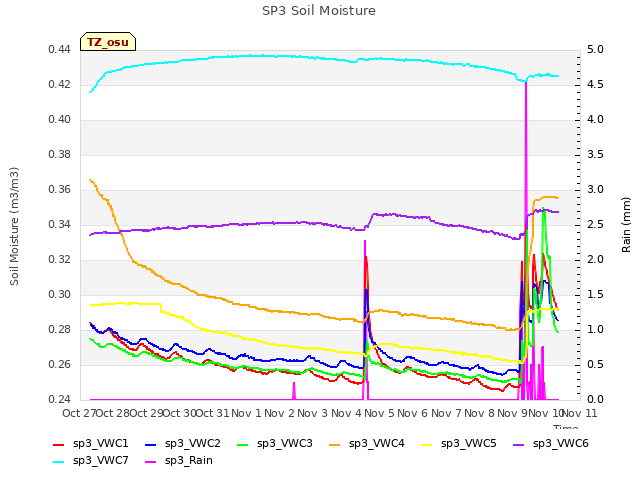Toggle sp3_VWC4 legend entry
640x480 pixels.
click(367, 443)
